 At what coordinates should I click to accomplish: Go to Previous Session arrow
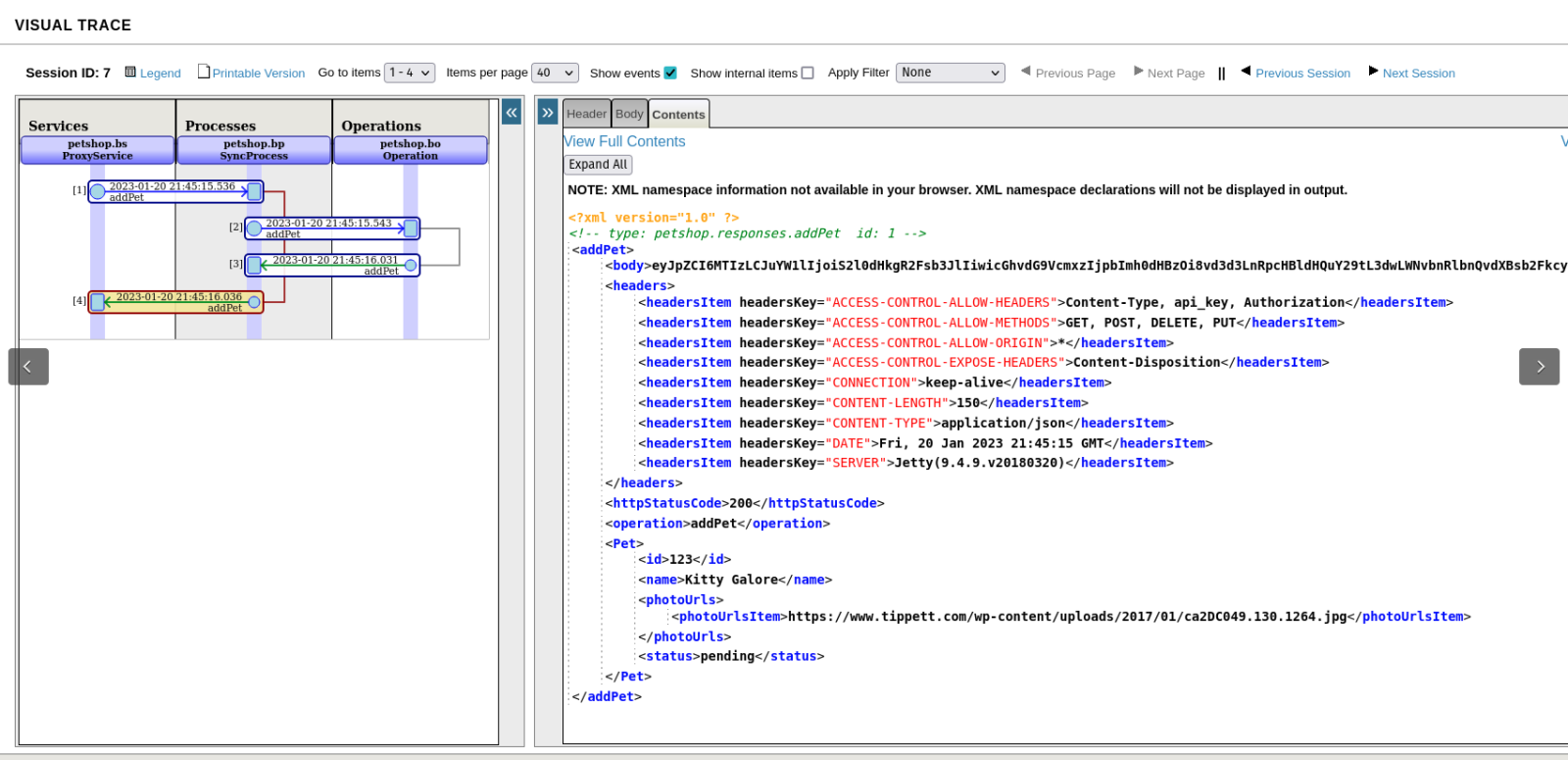[1246, 72]
